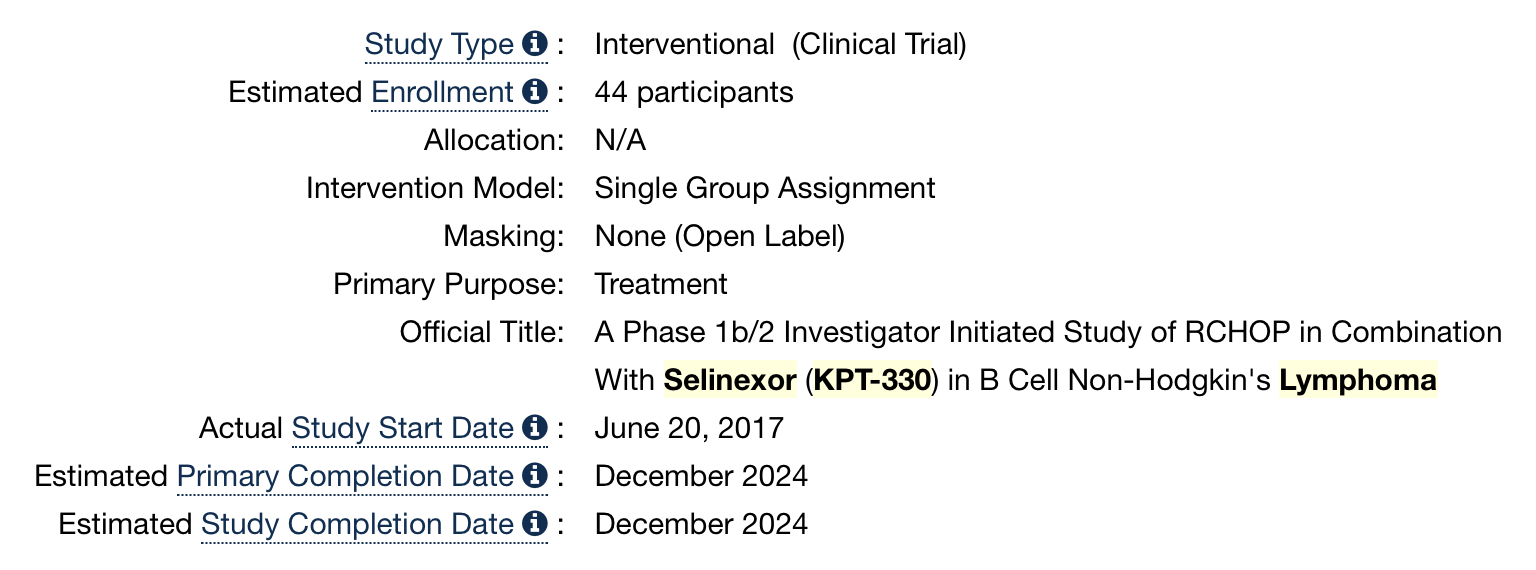
Task: Click info icon beside Study Completion Date
Action: (536, 524)
